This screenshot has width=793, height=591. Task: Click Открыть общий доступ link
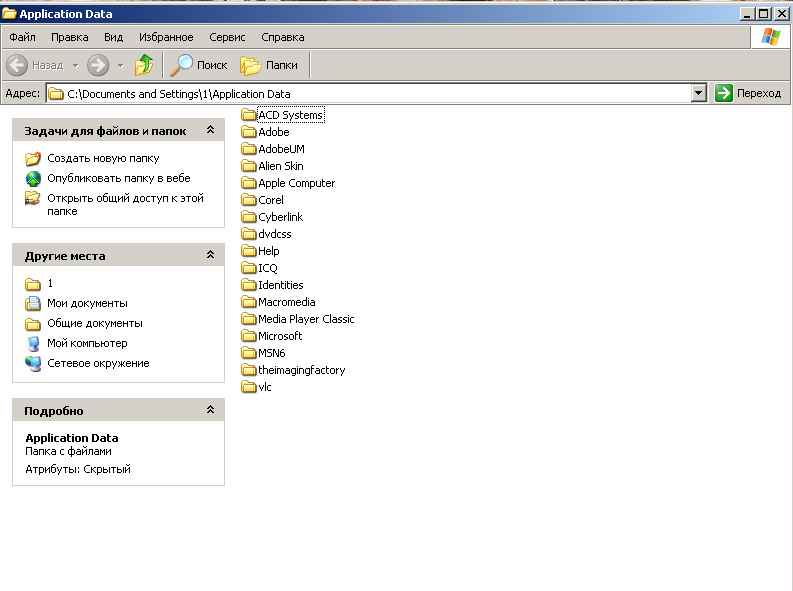point(125,204)
